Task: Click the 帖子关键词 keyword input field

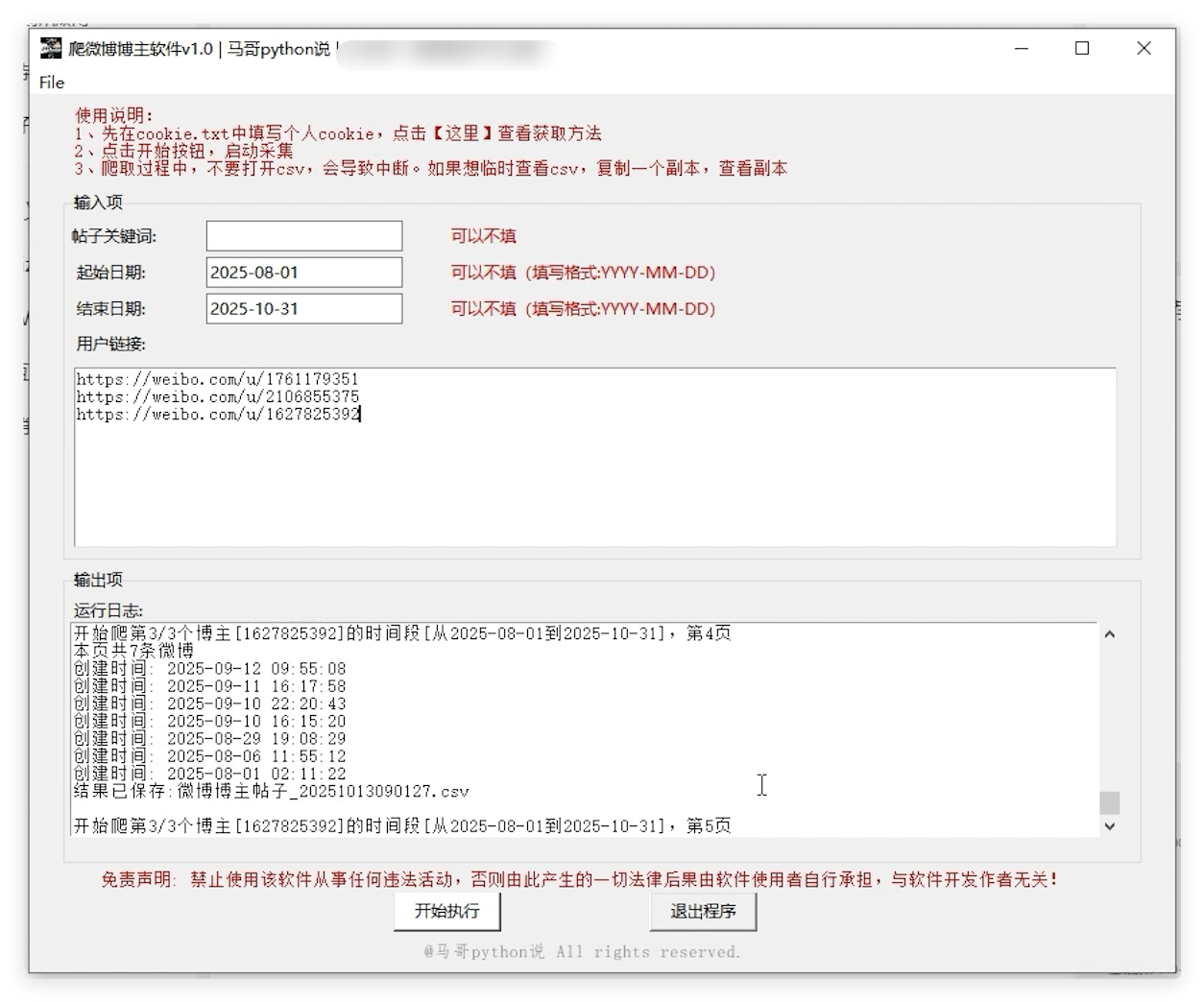Action: pyautogui.click(x=303, y=235)
